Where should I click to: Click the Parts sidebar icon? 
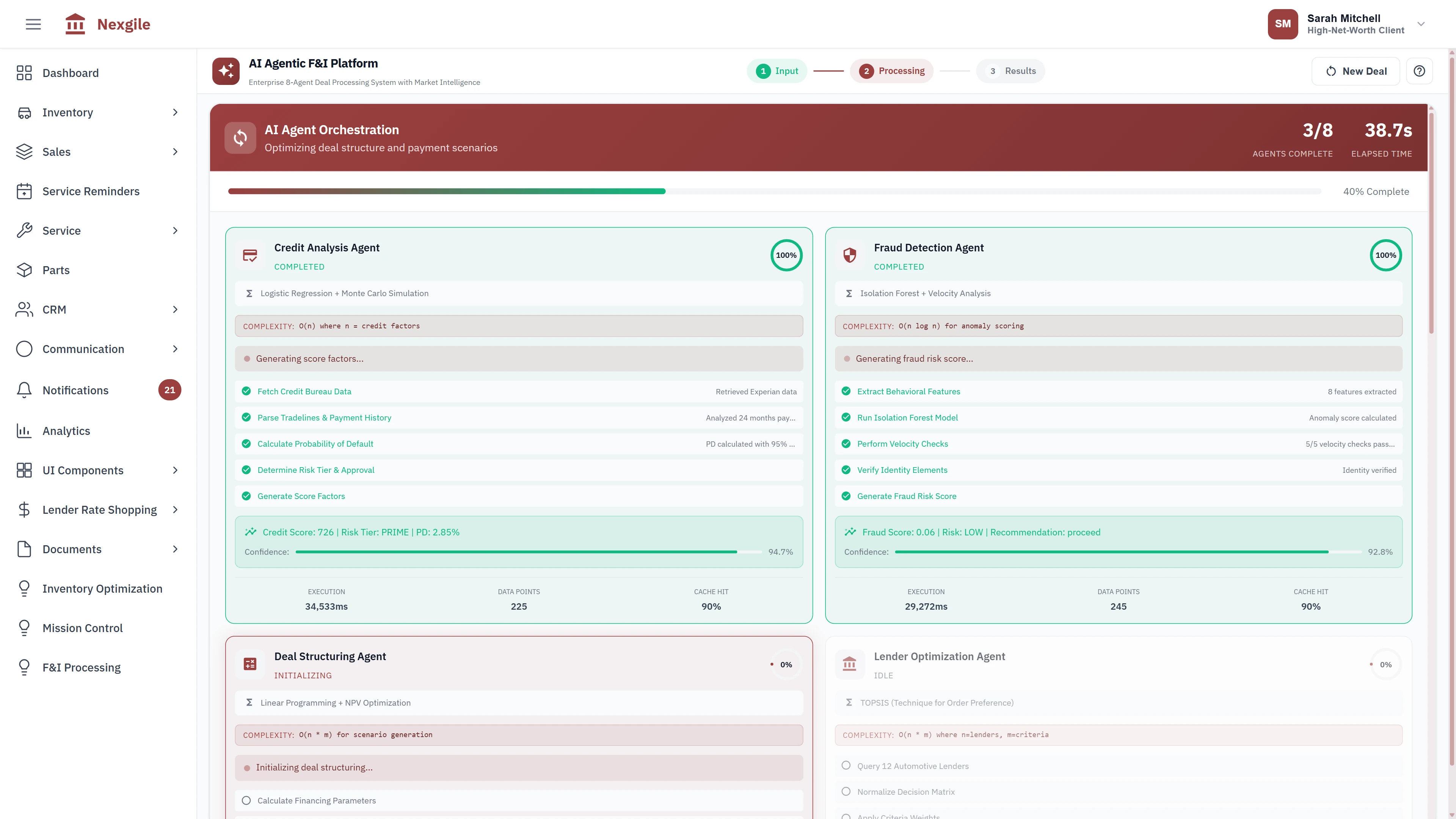tap(24, 270)
